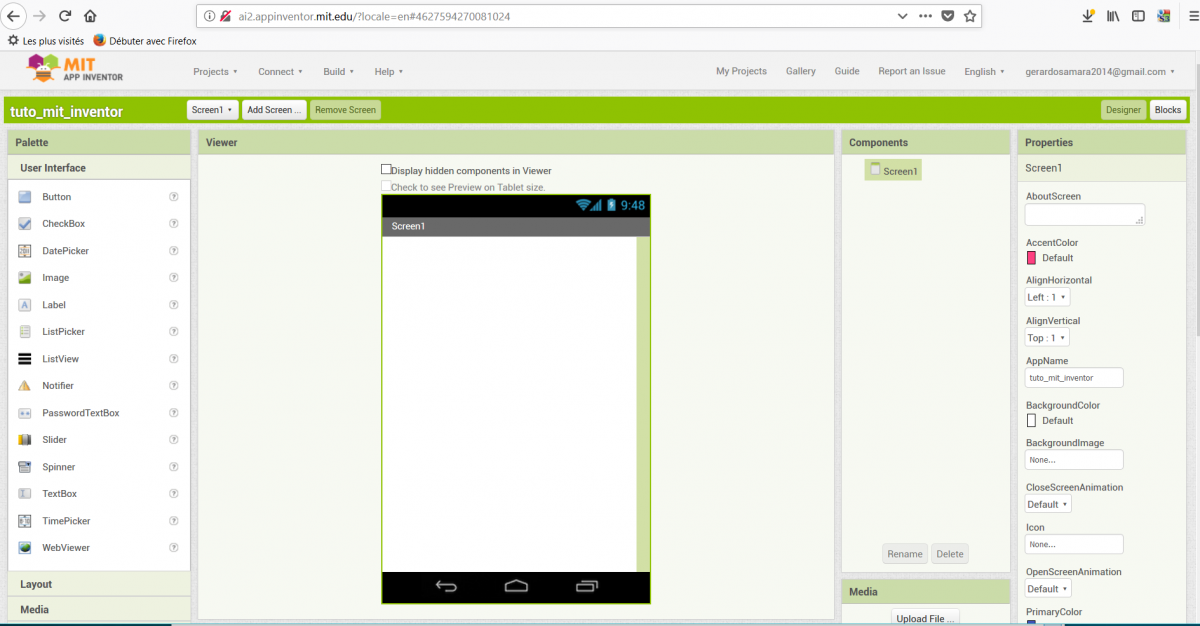Select the CheckBox palette icon
The height and width of the screenshot is (626, 1200).
[25, 224]
